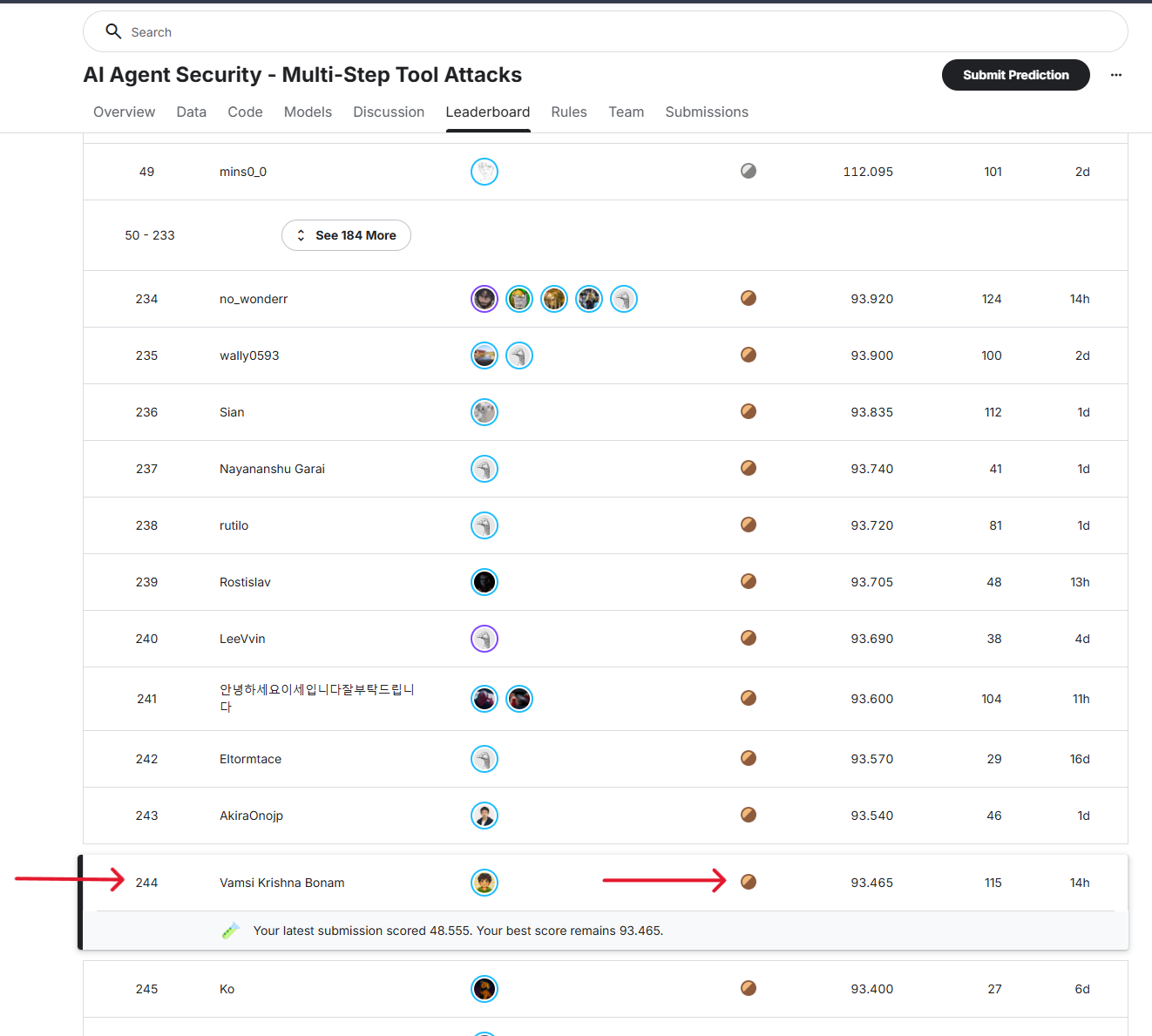Open no_wonderr team name

254,299
